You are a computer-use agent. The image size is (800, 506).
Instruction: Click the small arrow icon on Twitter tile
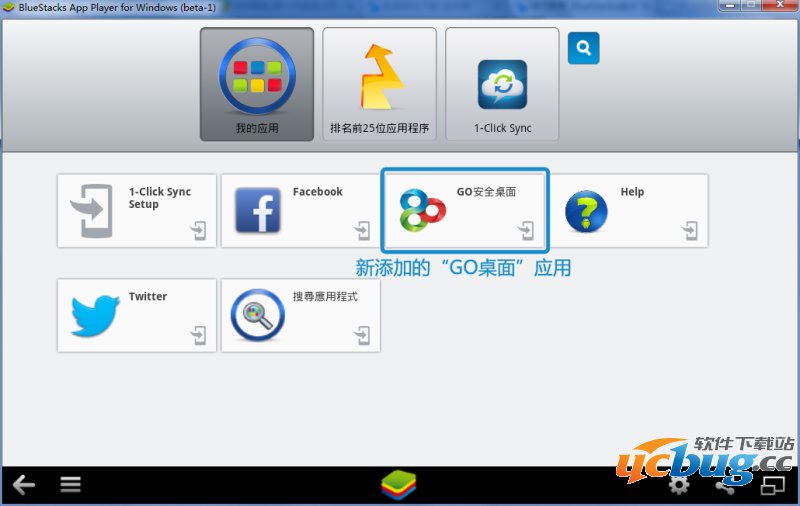198,336
